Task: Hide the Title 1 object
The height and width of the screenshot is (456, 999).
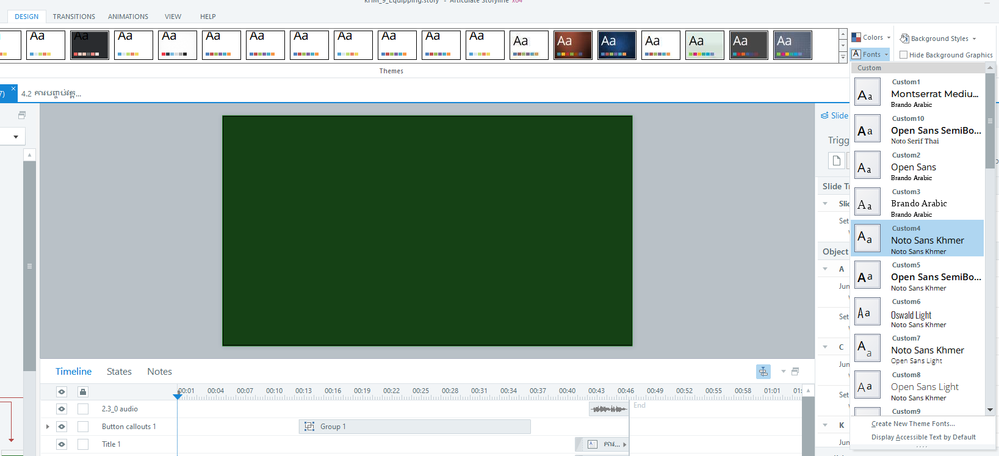Action: pyautogui.click(x=62, y=444)
